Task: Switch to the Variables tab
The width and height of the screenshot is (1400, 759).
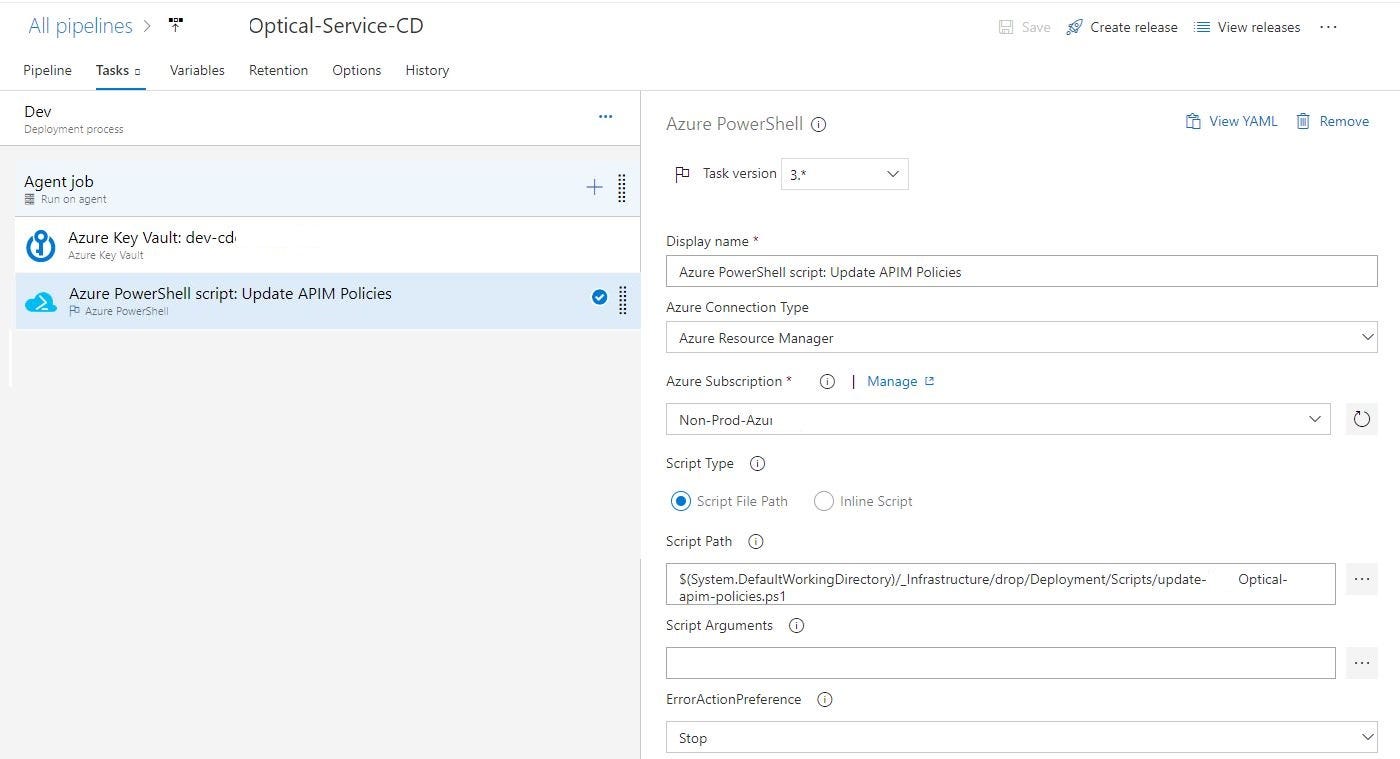Action: pos(196,70)
